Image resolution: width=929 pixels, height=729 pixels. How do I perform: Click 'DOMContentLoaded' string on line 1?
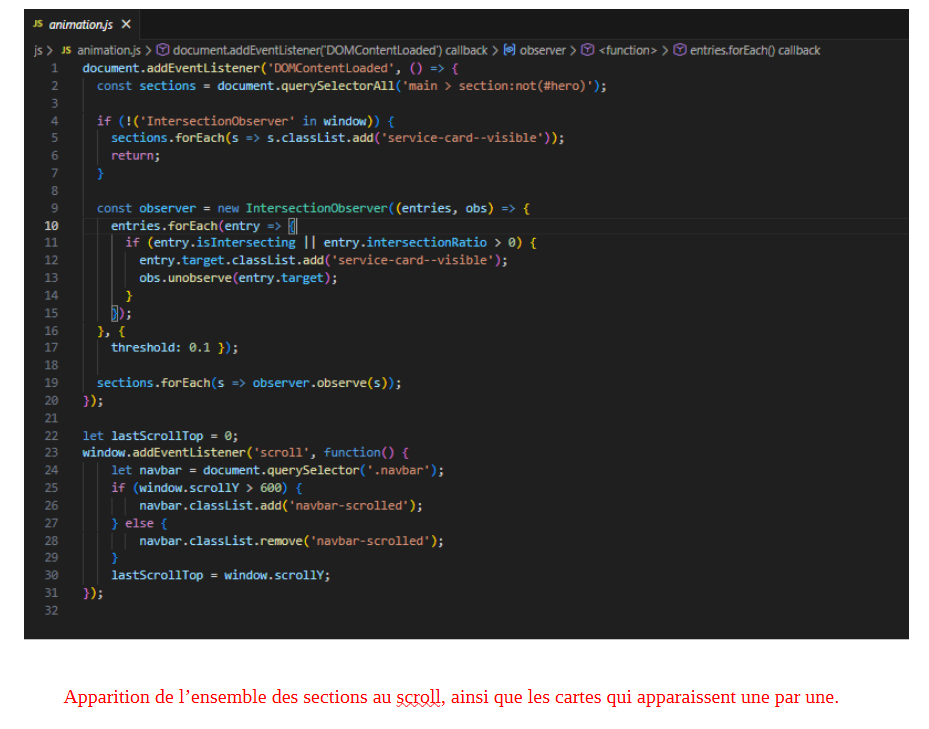pyautogui.click(x=331, y=68)
